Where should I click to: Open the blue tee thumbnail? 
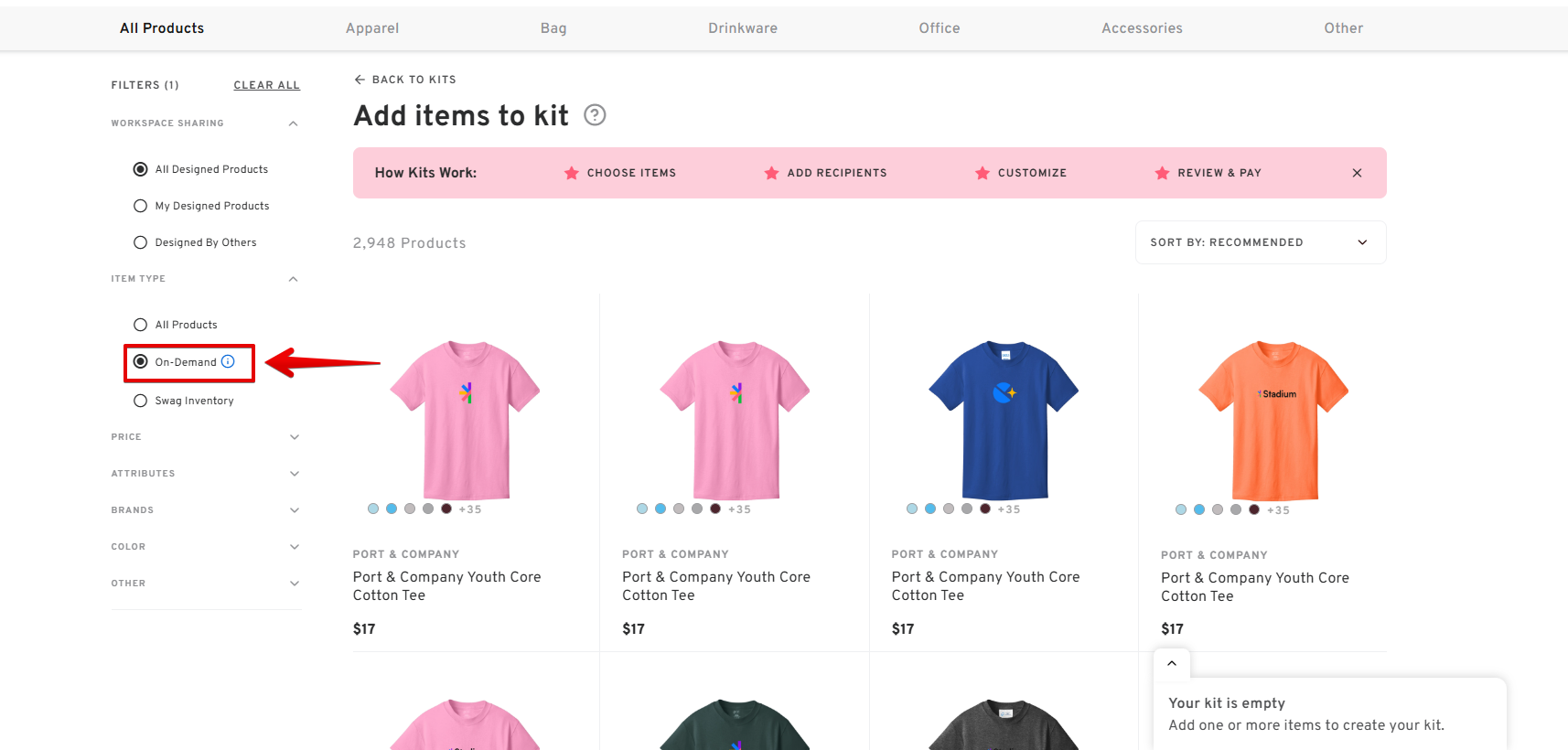tap(1004, 420)
